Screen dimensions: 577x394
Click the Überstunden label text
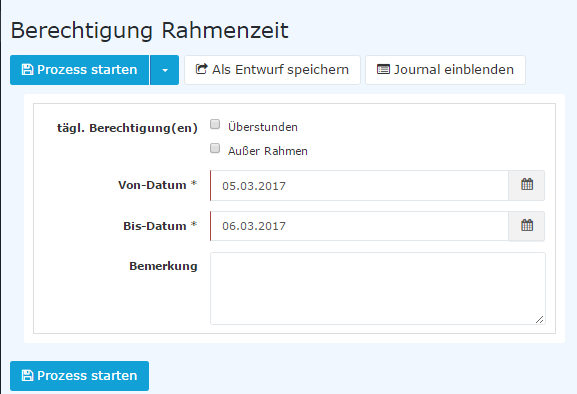pyautogui.click(x=263, y=127)
